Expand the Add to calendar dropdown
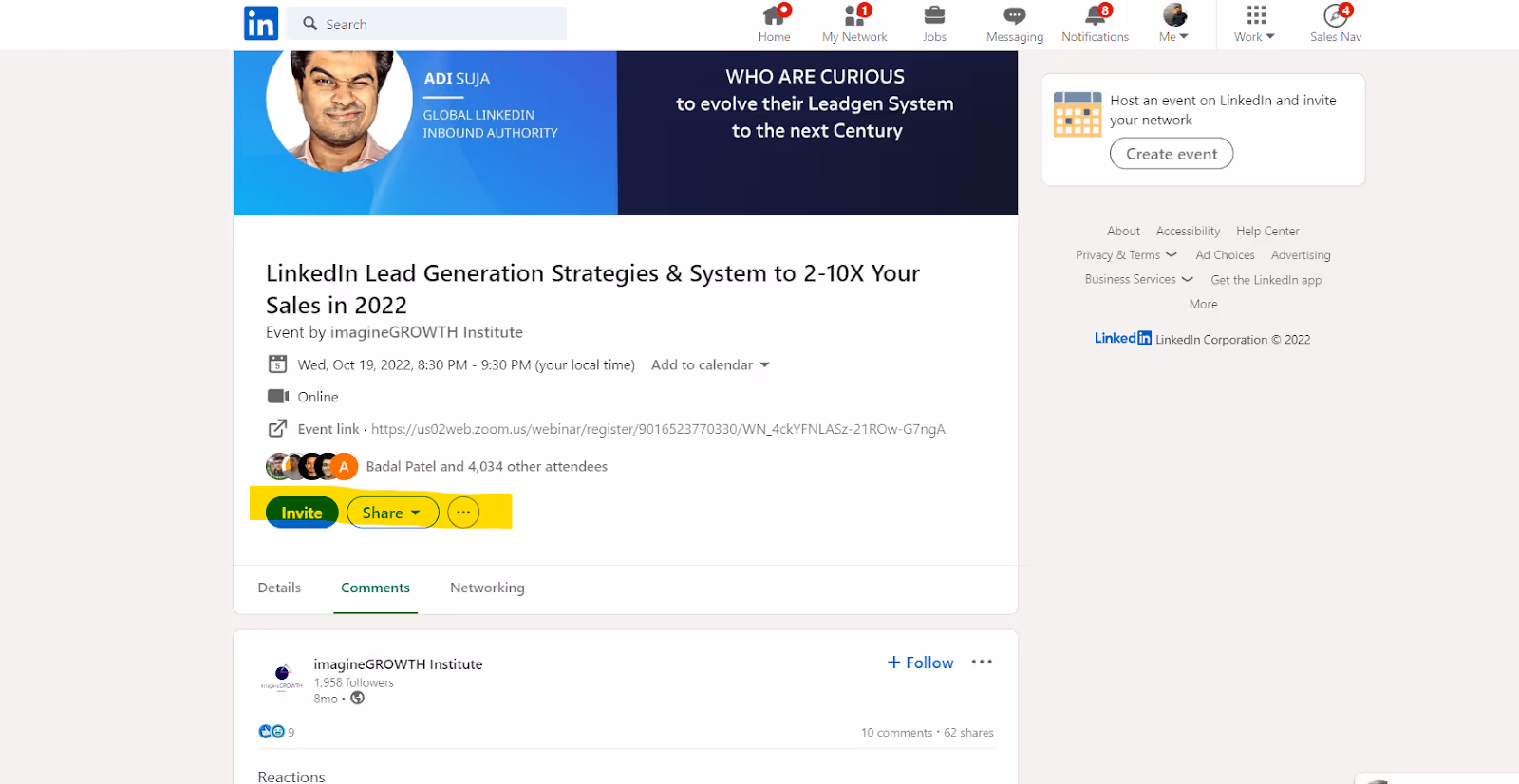This screenshot has height=784, width=1519. 710,365
